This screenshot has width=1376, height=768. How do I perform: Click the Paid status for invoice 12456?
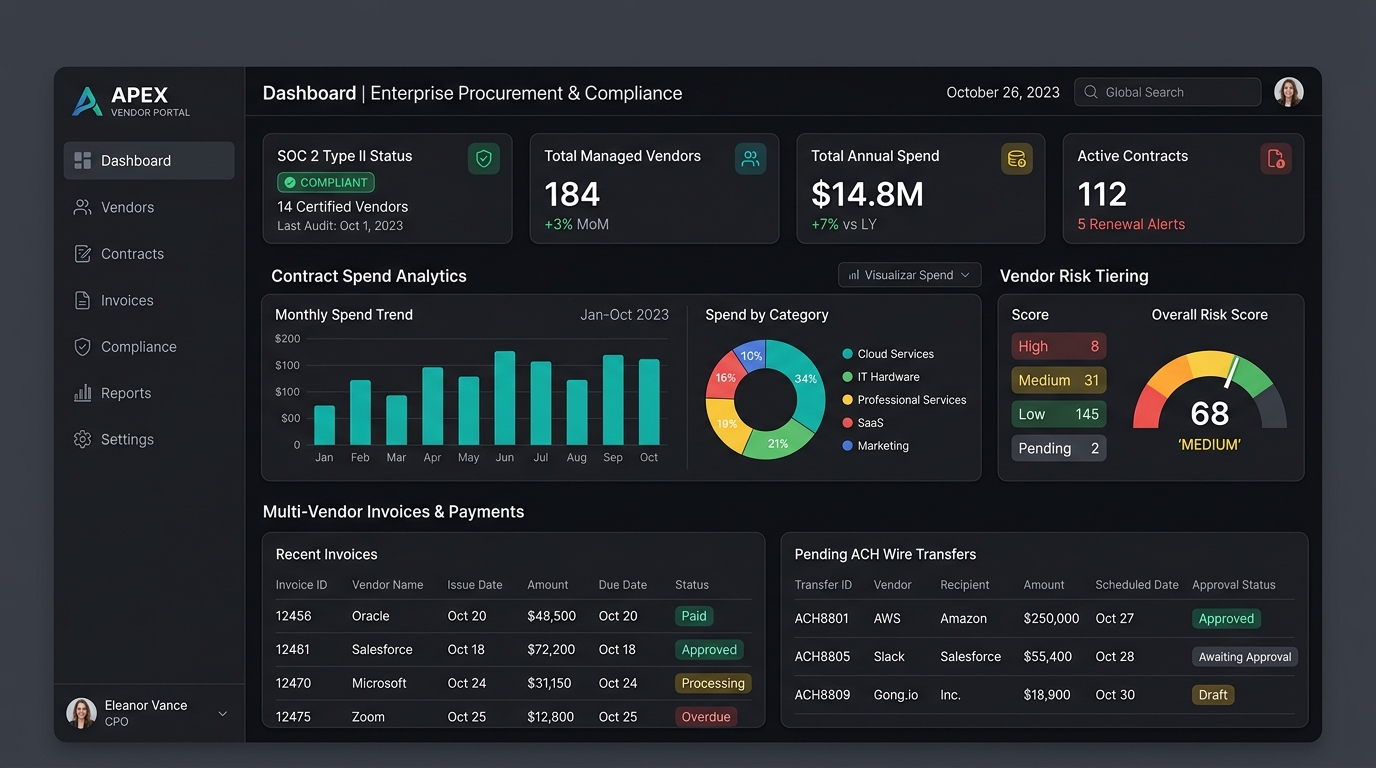tap(694, 616)
